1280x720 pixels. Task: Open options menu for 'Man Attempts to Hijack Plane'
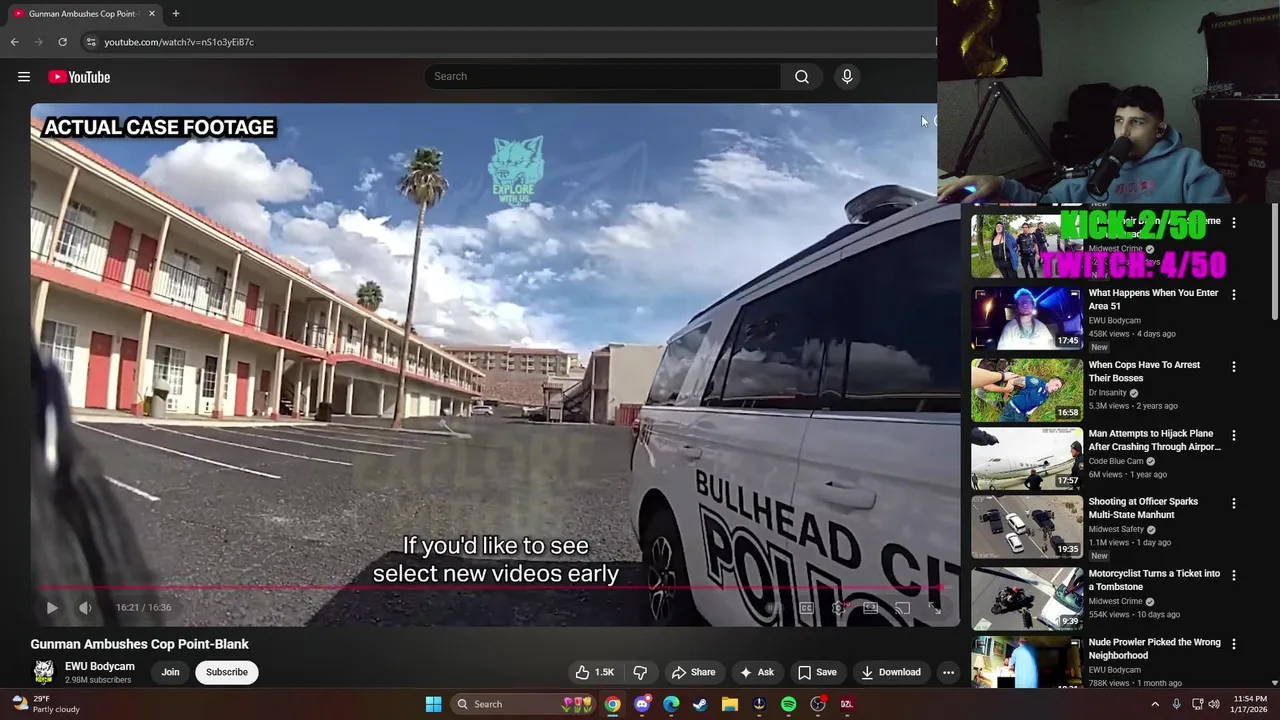point(1233,436)
